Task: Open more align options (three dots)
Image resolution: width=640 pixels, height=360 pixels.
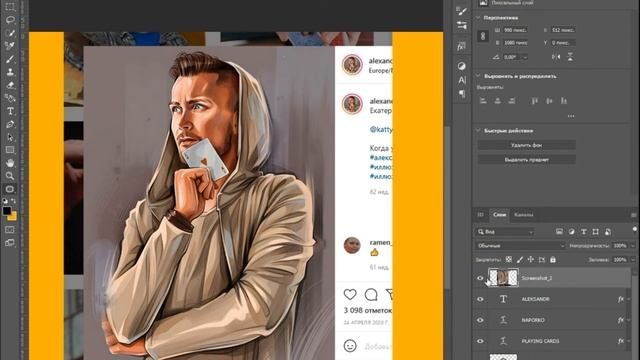Action: 571,116
